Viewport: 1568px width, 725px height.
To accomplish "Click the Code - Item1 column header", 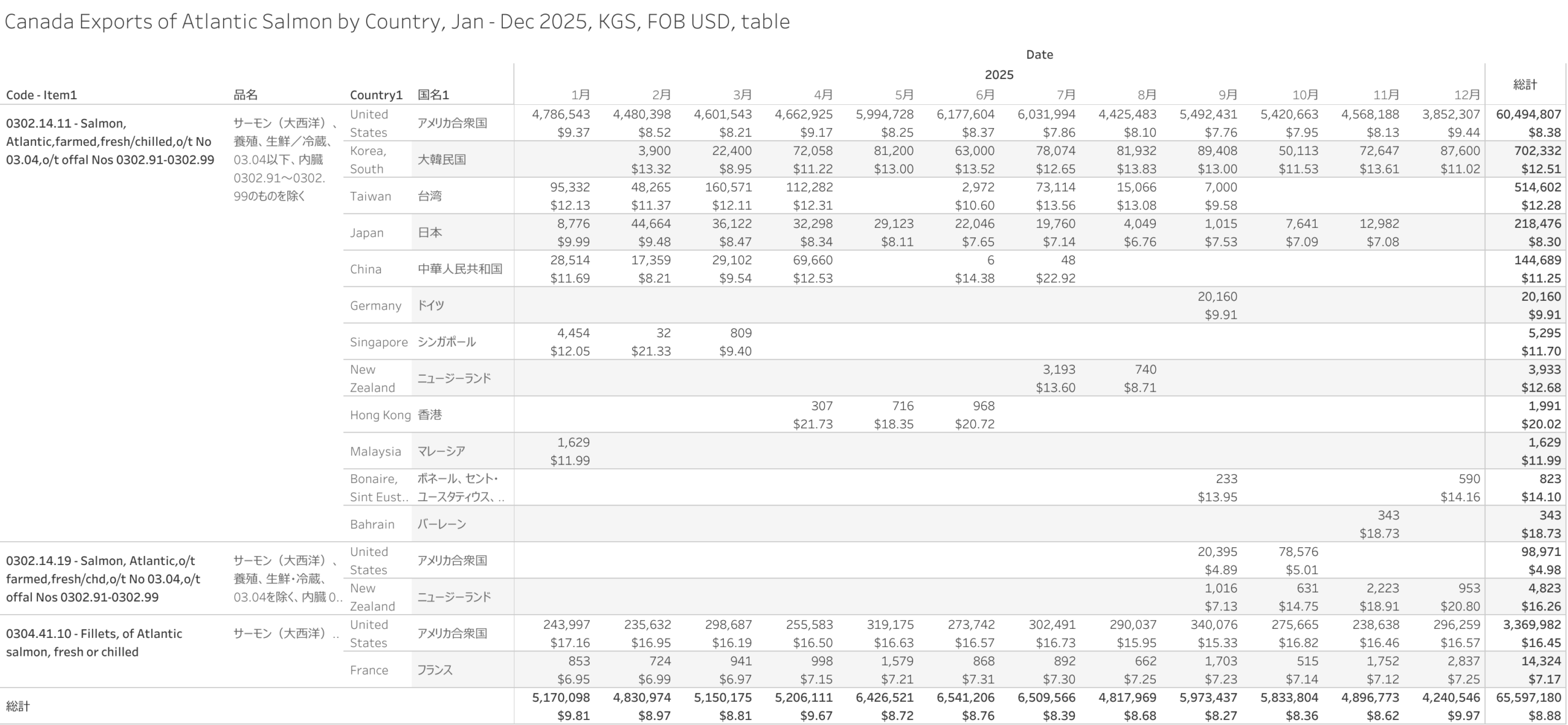I will 42,95.
